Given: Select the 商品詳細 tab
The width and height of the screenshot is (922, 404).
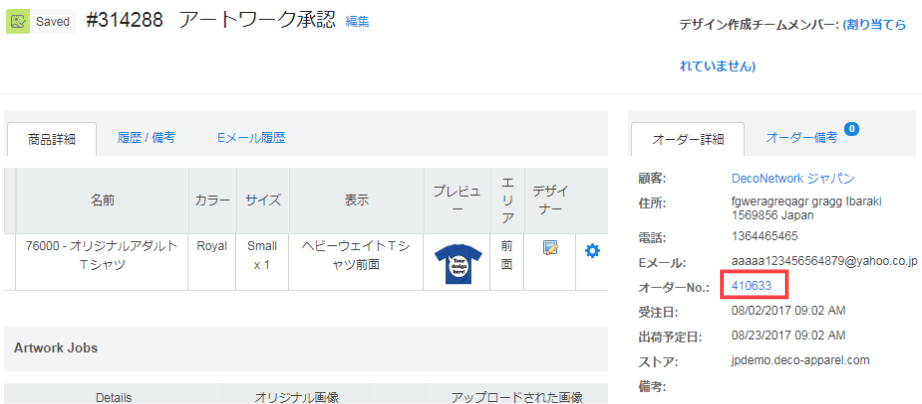Looking at the screenshot, I should (52, 139).
